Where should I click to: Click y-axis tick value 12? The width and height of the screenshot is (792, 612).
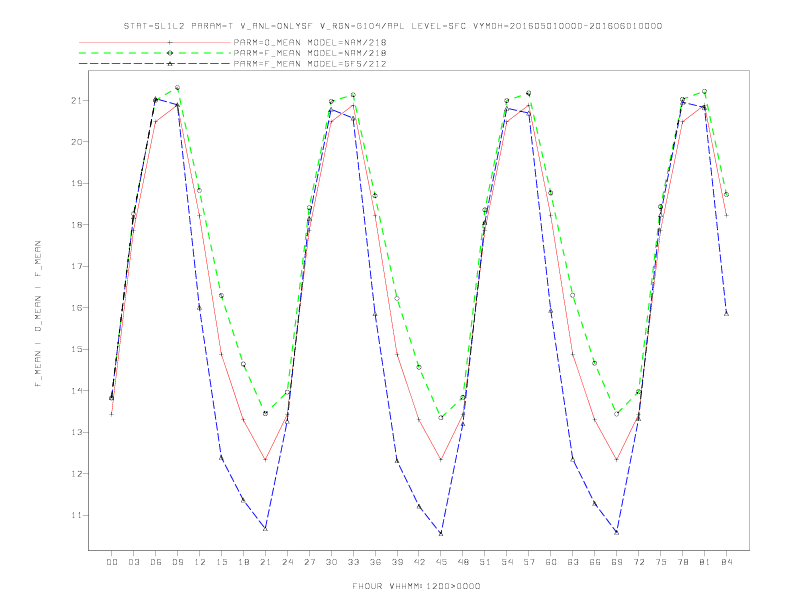[x=76, y=474]
